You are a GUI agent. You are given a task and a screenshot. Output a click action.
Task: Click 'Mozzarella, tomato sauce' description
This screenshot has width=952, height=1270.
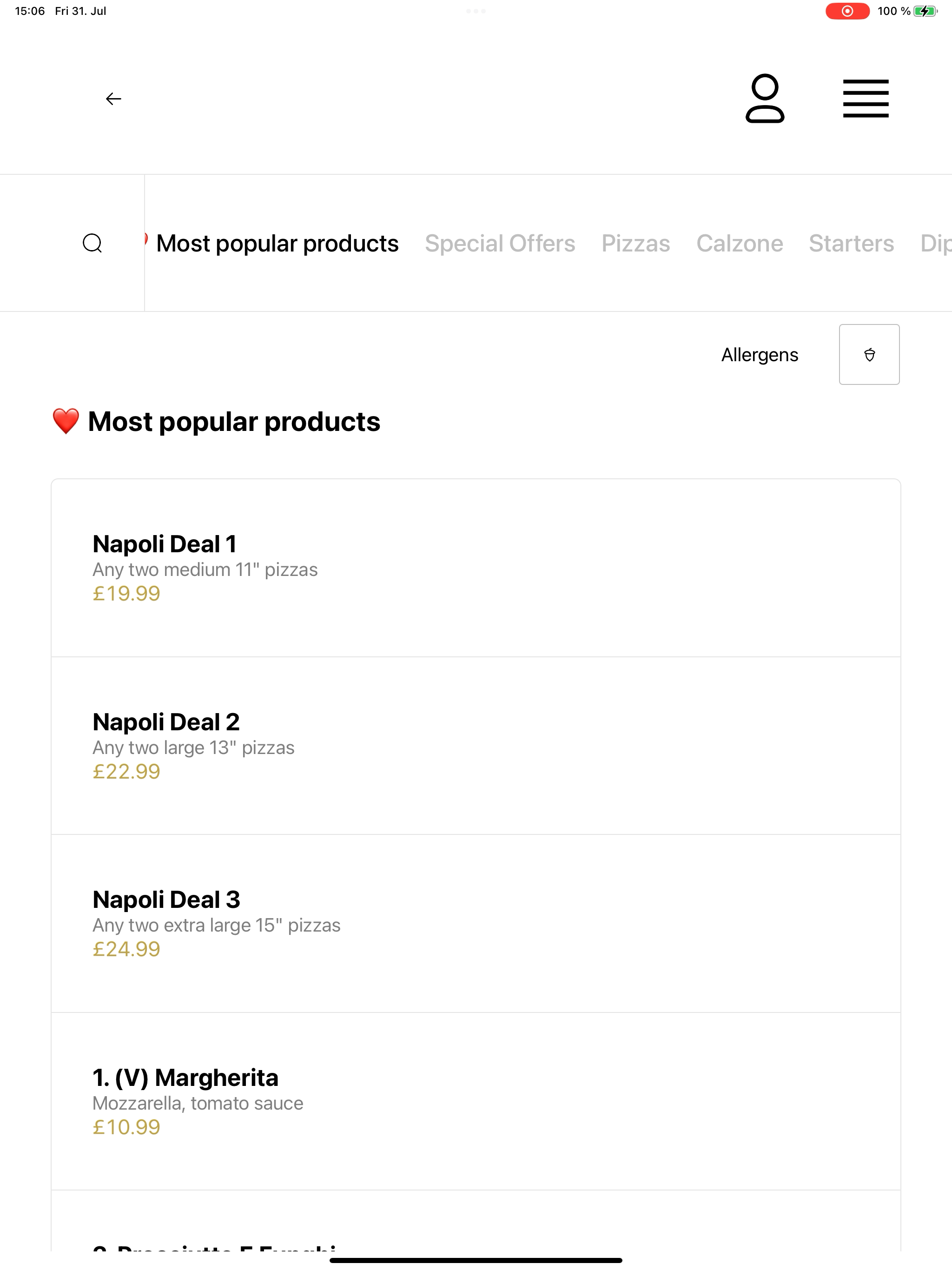(198, 1103)
